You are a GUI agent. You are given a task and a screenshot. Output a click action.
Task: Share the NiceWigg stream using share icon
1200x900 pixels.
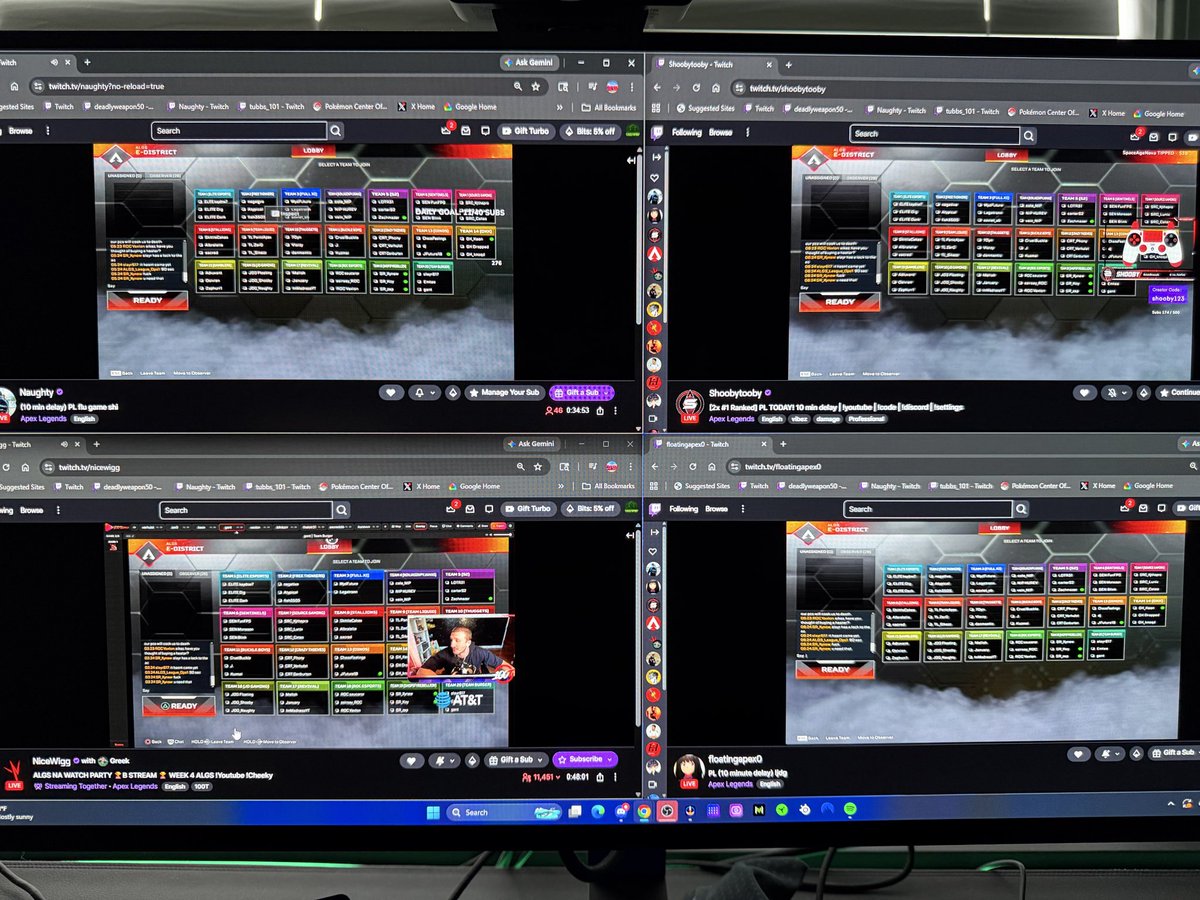point(602,777)
